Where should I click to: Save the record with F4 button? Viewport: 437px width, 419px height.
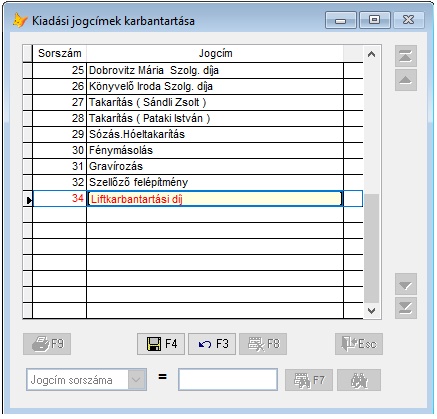(x=161, y=344)
